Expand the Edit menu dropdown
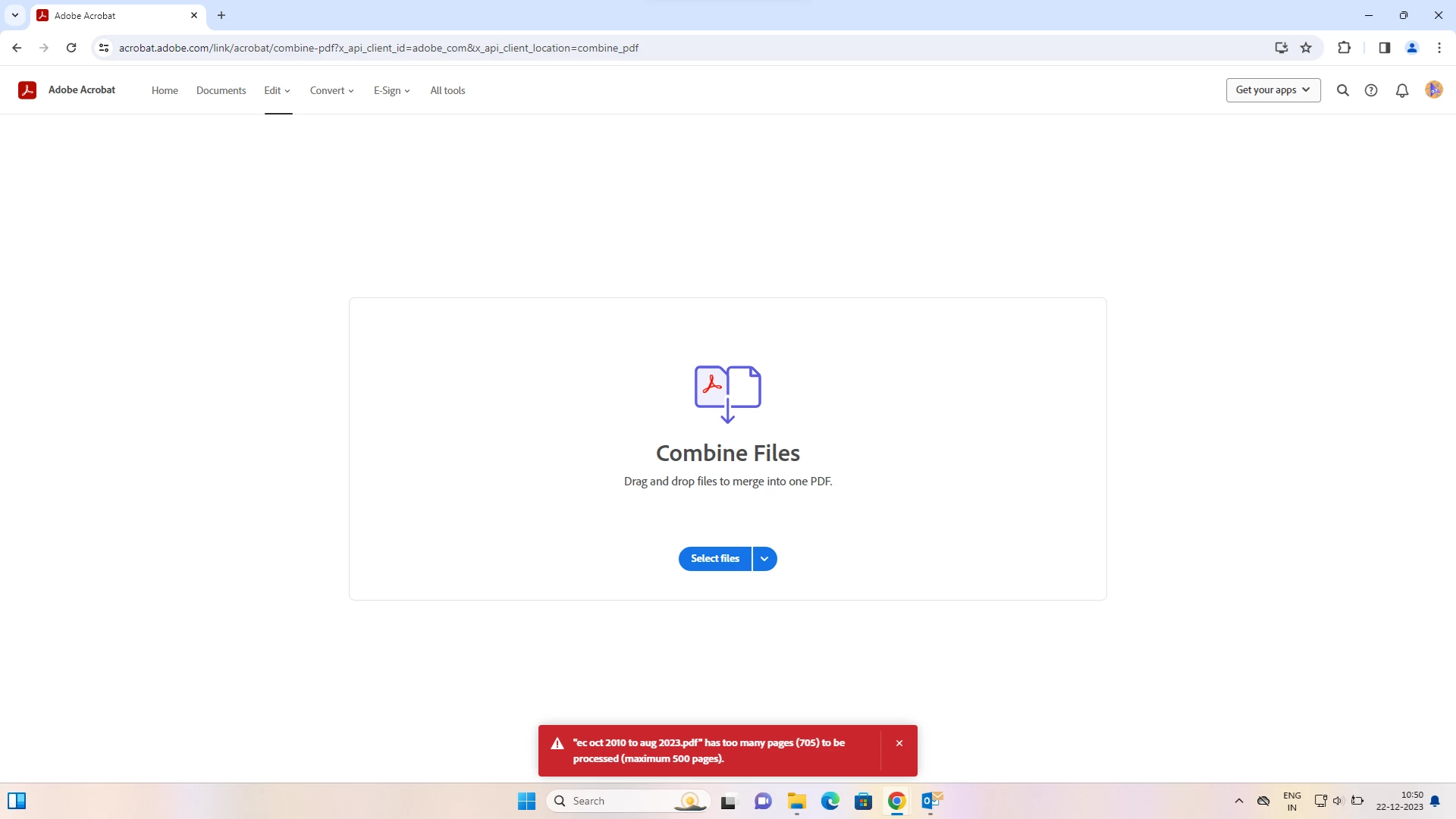 pyautogui.click(x=277, y=90)
